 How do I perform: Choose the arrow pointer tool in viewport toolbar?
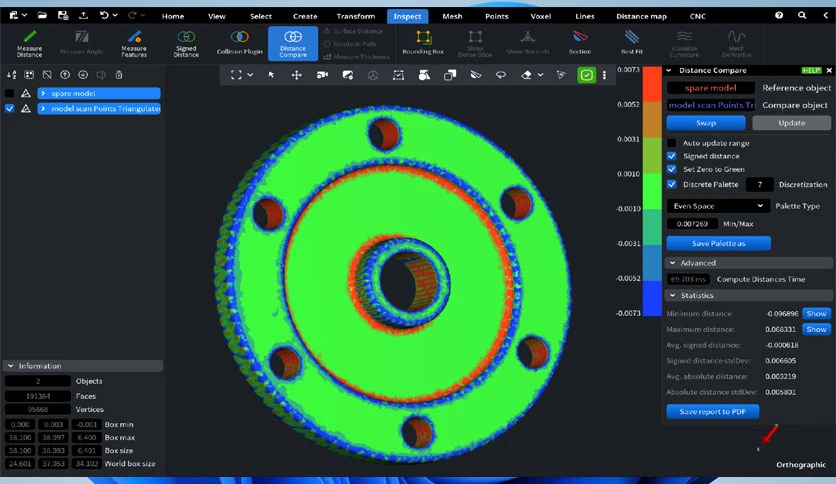tap(271, 75)
